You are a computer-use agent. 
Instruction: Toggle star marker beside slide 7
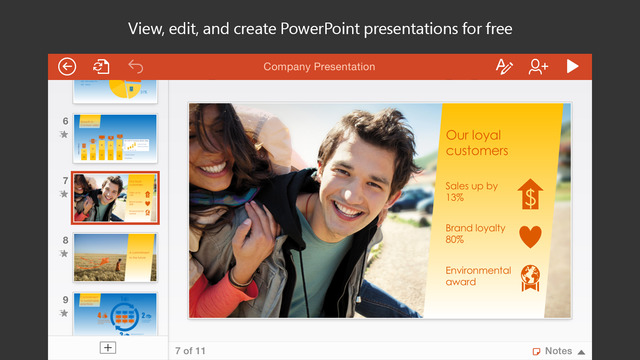pos(64,194)
